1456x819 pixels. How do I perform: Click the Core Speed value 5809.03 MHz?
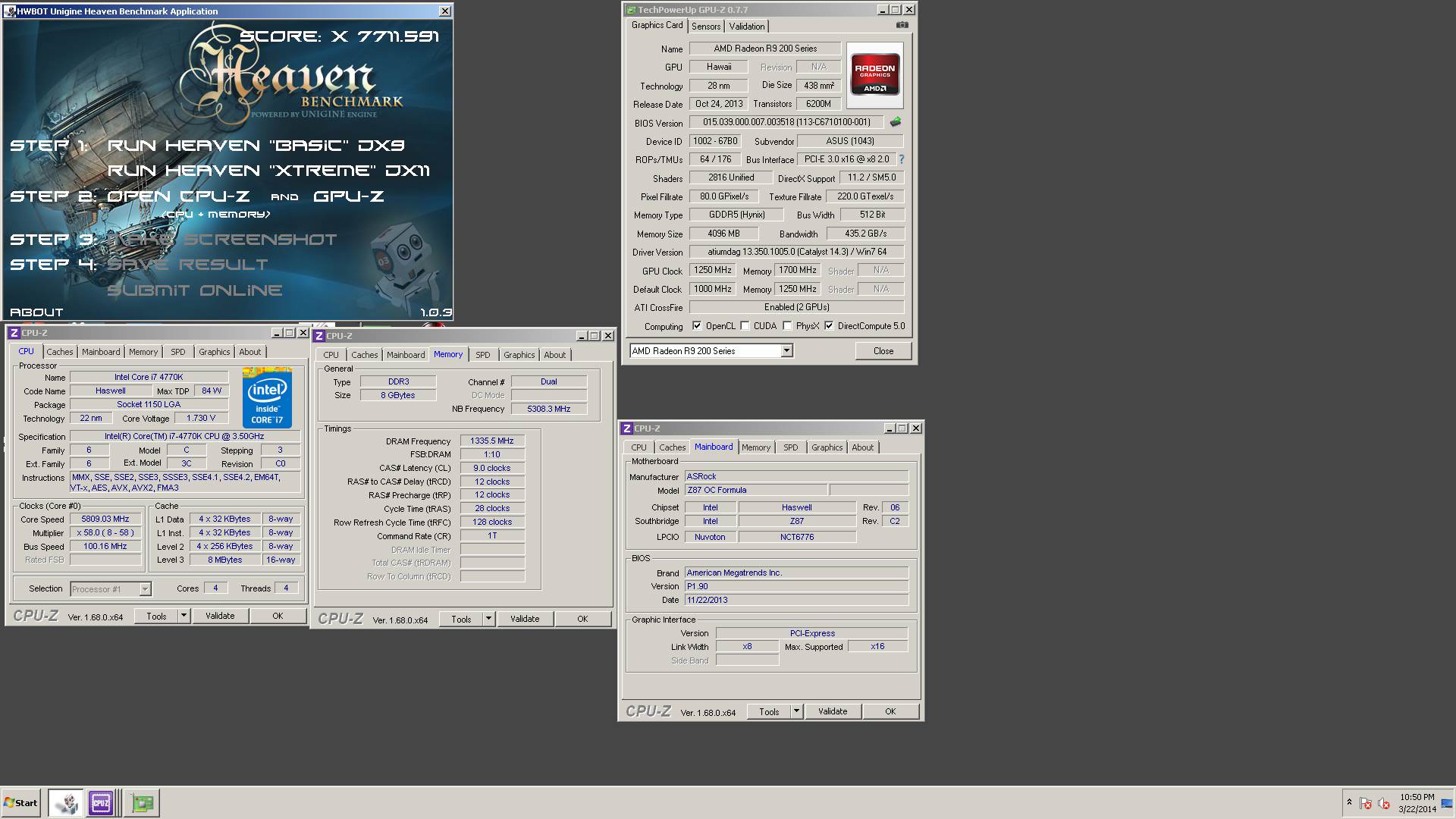[x=105, y=519]
